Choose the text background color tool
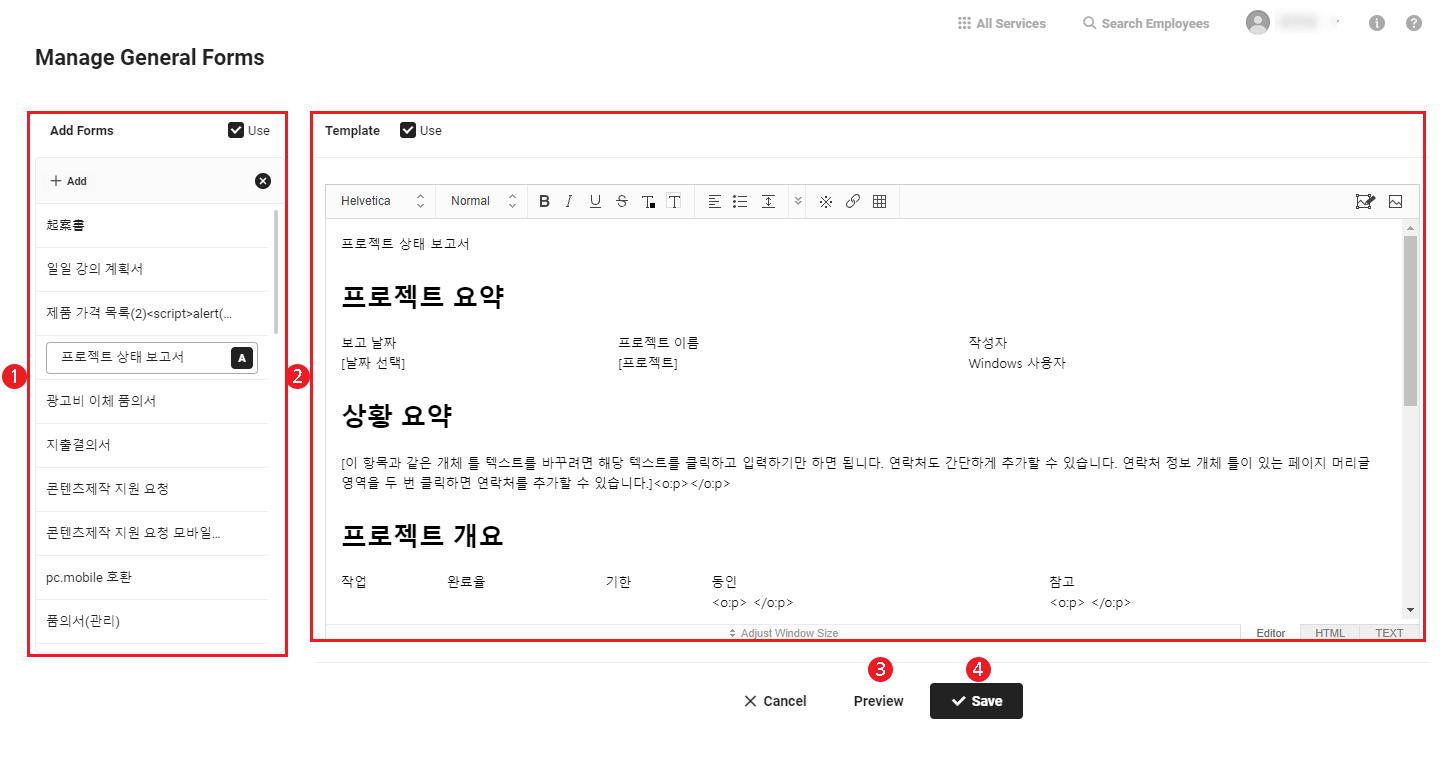 click(674, 201)
